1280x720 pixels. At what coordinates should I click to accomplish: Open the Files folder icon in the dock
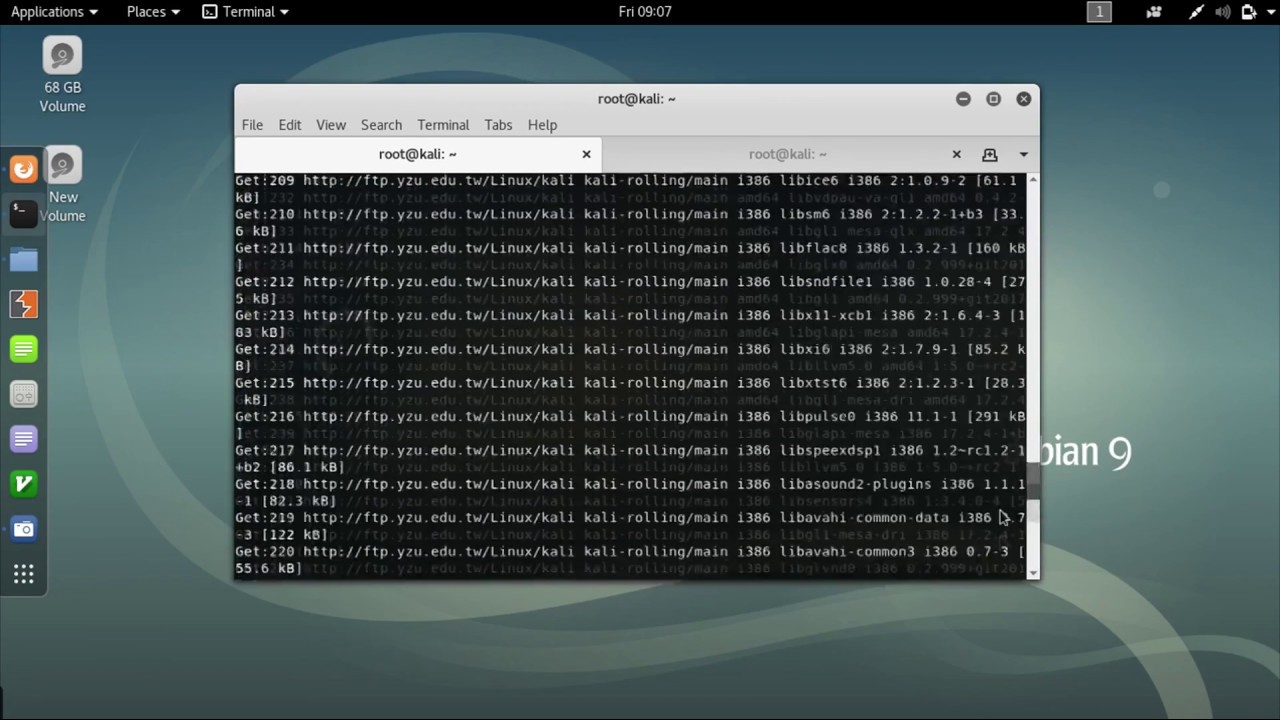23,260
